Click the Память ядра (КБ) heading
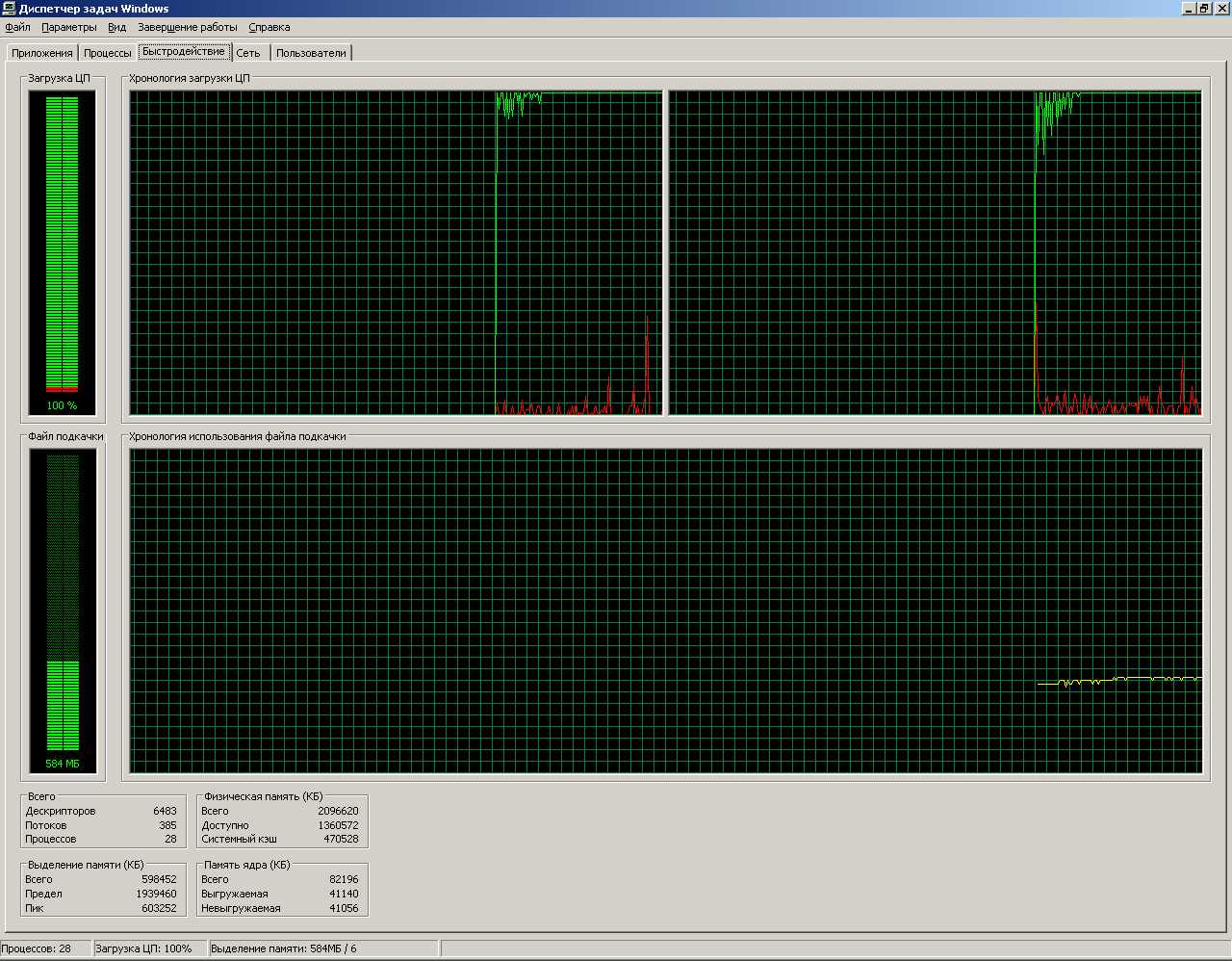Viewport: 1232px width, 961px height. [247, 865]
